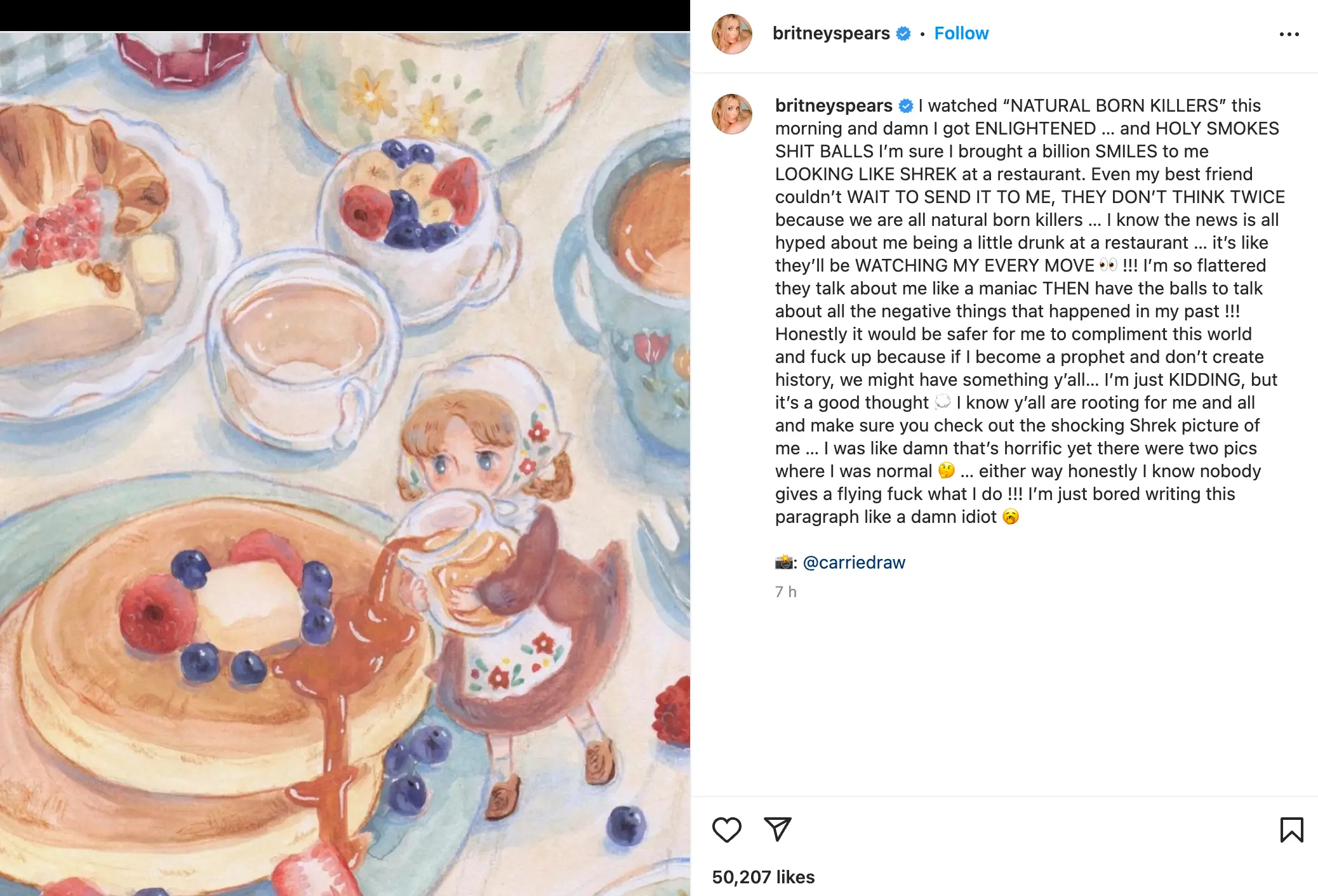
Task: Open the @carriedraw profile link
Action: (x=855, y=562)
